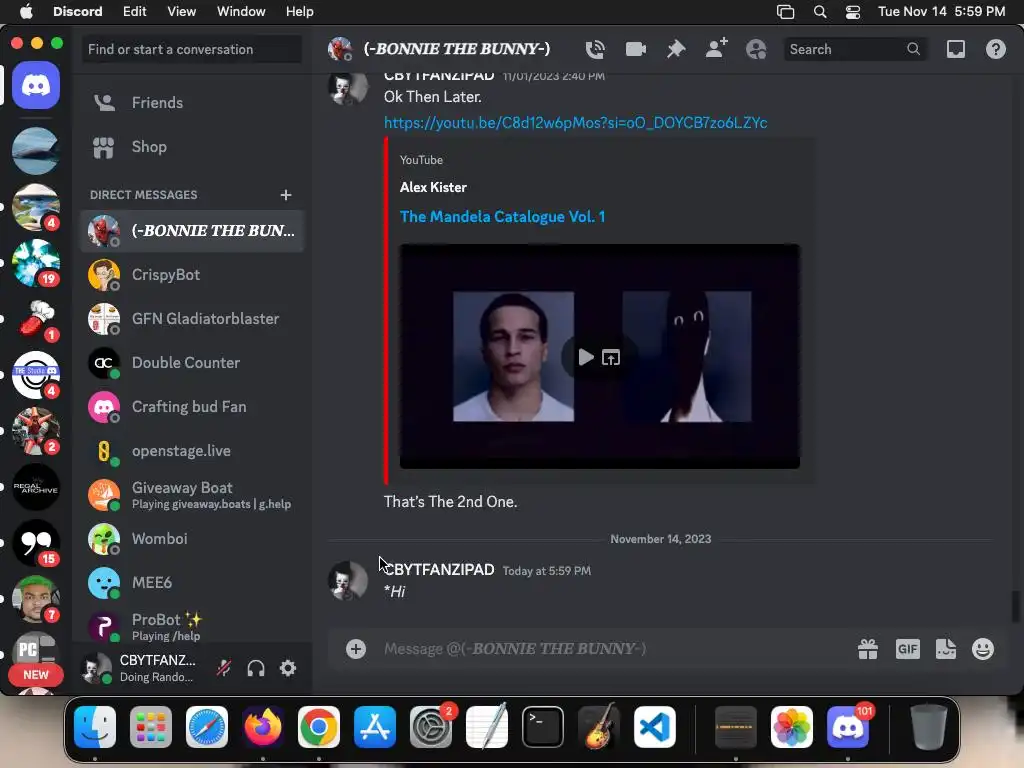Open Terminal from the Dock

[x=543, y=727]
